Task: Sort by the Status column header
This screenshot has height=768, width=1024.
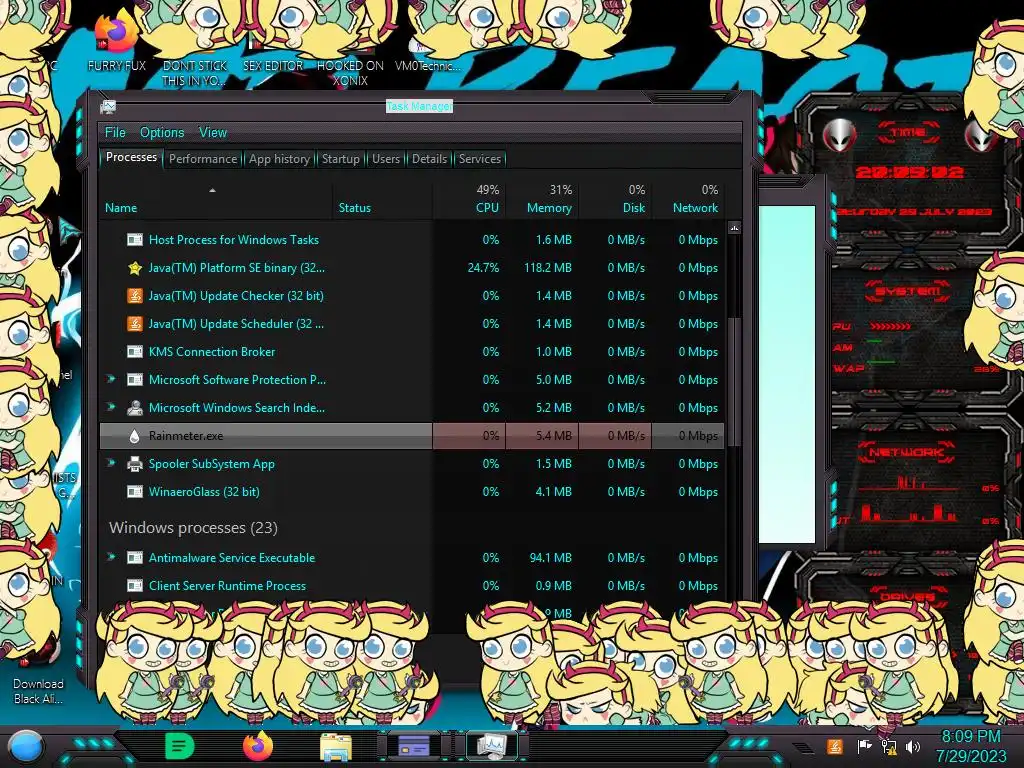Action: coord(382,199)
